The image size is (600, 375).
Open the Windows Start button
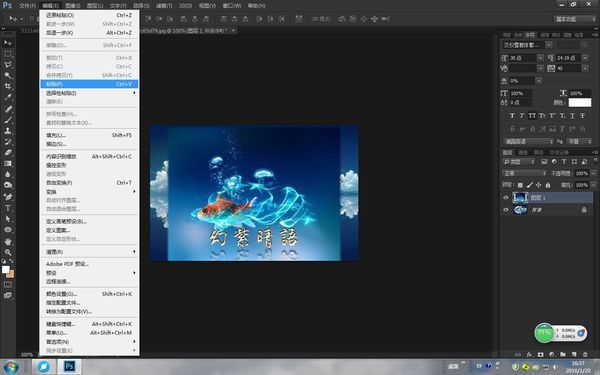[11, 367]
